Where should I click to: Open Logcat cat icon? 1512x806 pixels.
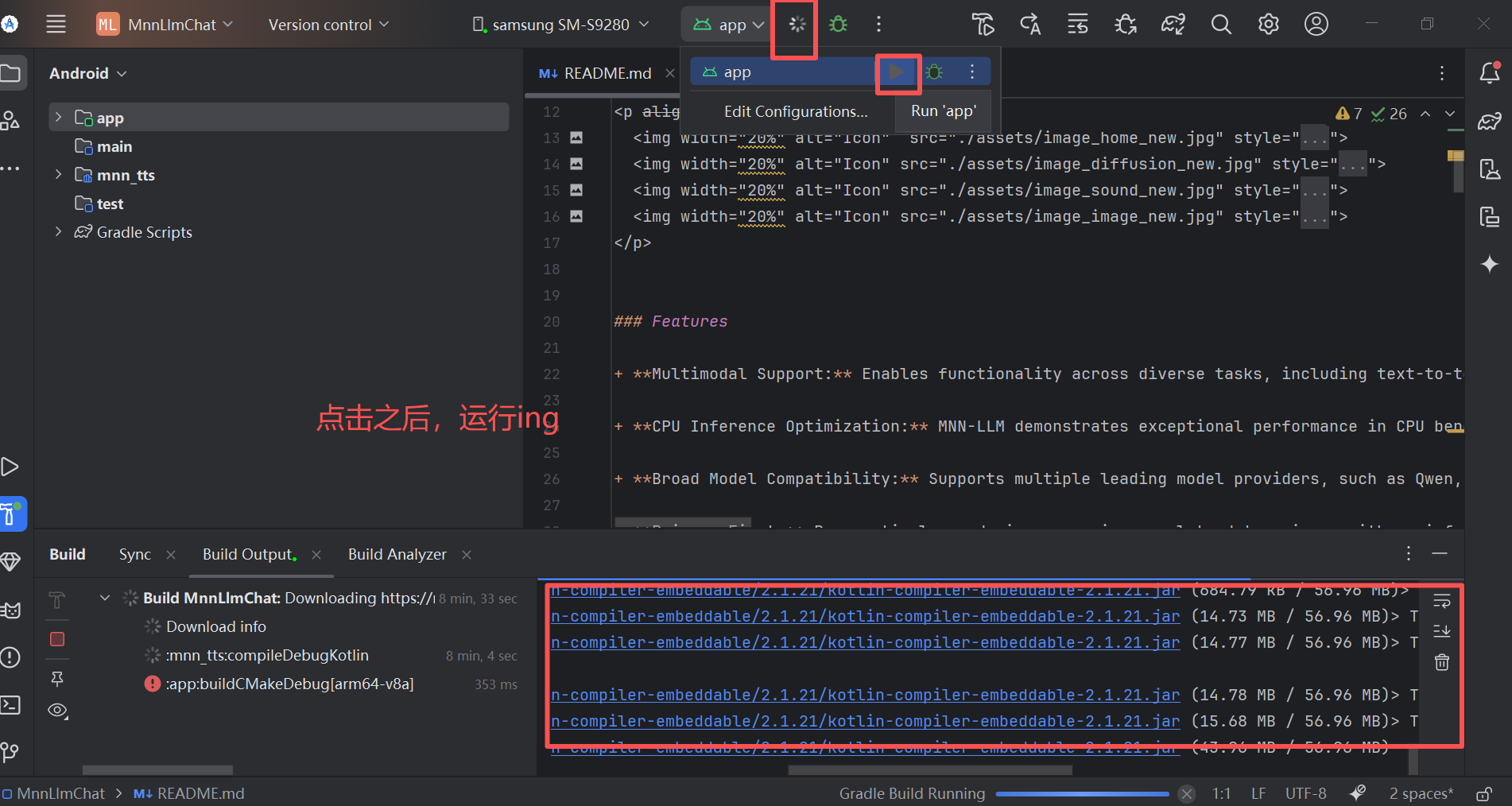pyautogui.click(x=10, y=610)
